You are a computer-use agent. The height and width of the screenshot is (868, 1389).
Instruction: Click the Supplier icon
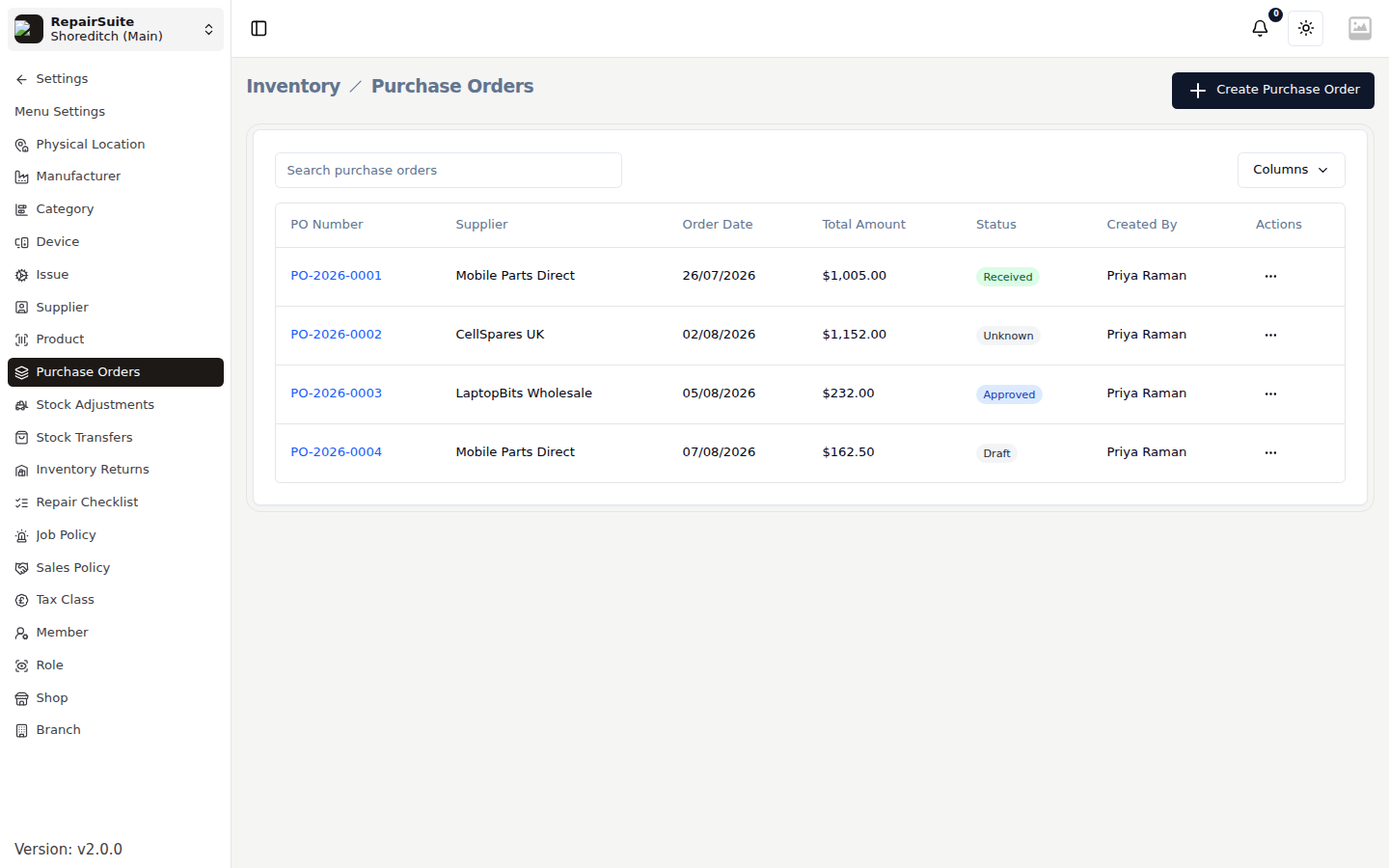(x=21, y=308)
